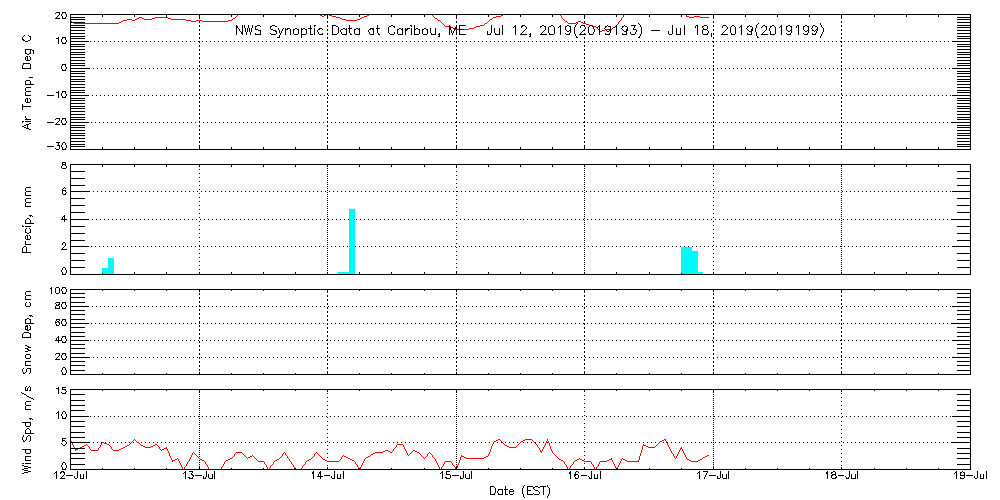Click the cyan precipitation bar on 12-Jul
The width and height of the screenshot is (1000, 500).
(111, 265)
